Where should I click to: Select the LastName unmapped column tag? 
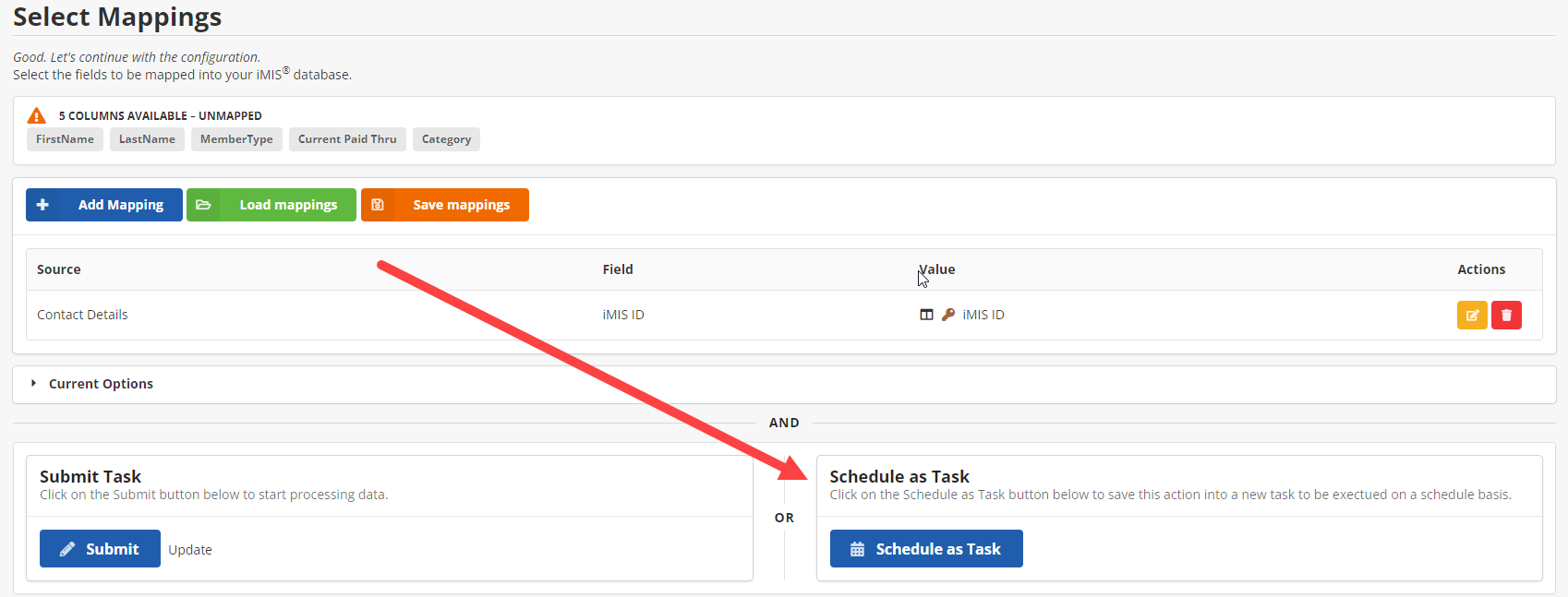pos(147,139)
